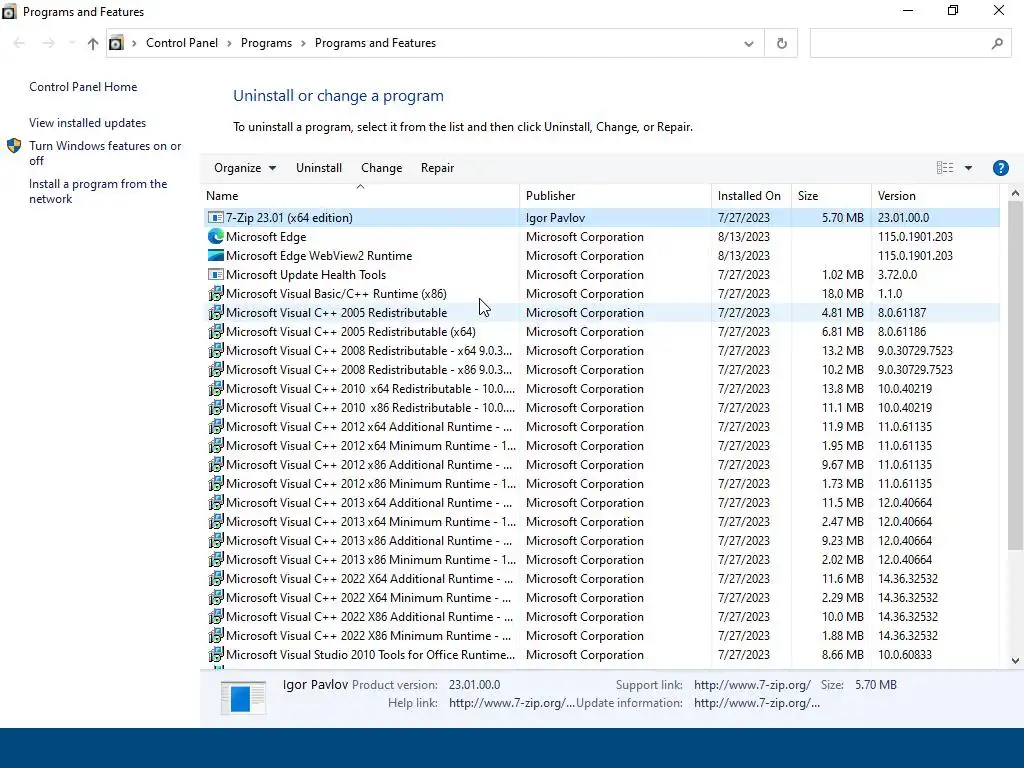This screenshot has height=768, width=1024.
Task: Select Microsoft Visual C++ 2010 x64 Redistributable row
Action: [601, 388]
